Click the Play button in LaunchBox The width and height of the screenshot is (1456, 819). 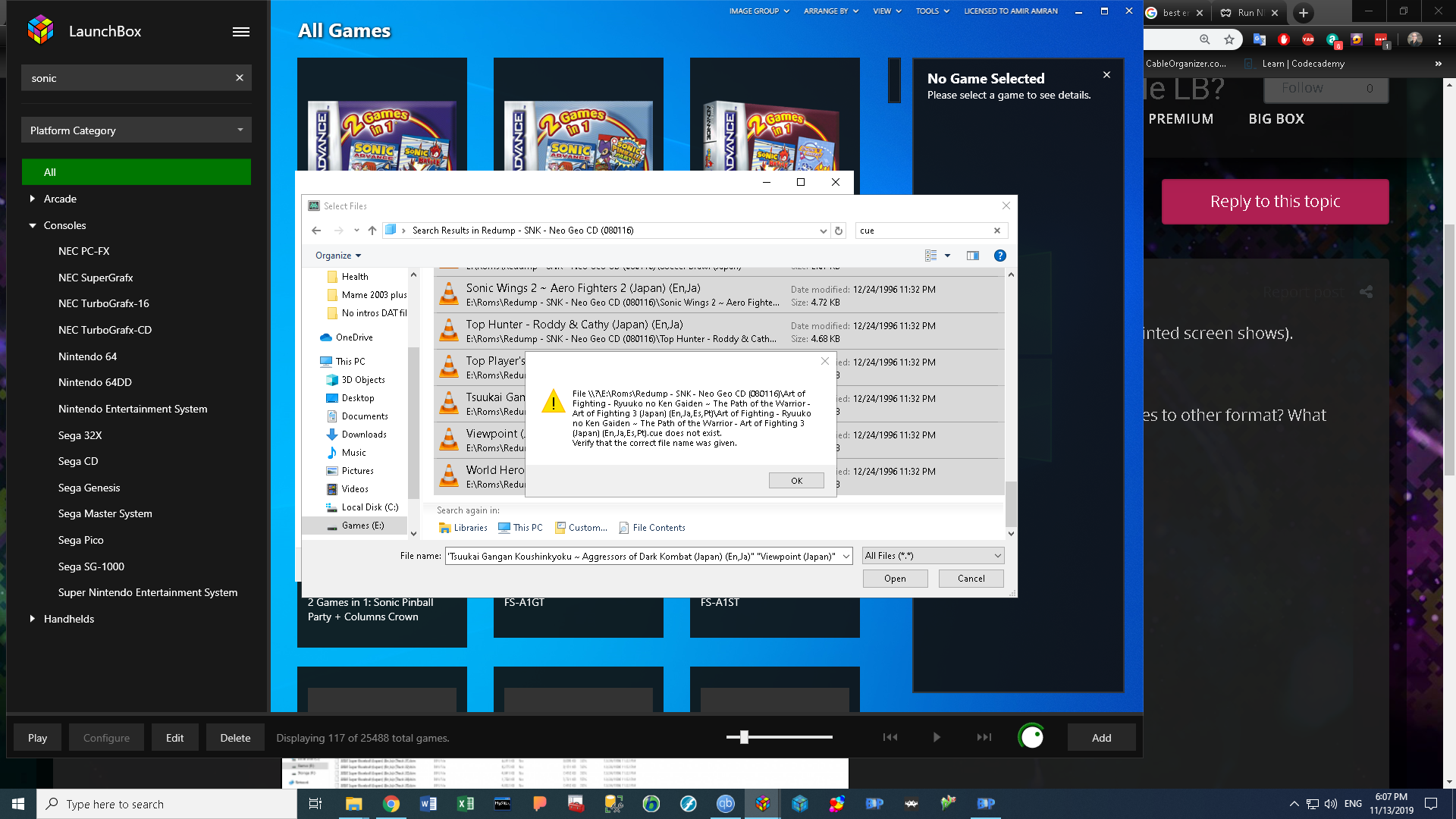click(37, 737)
